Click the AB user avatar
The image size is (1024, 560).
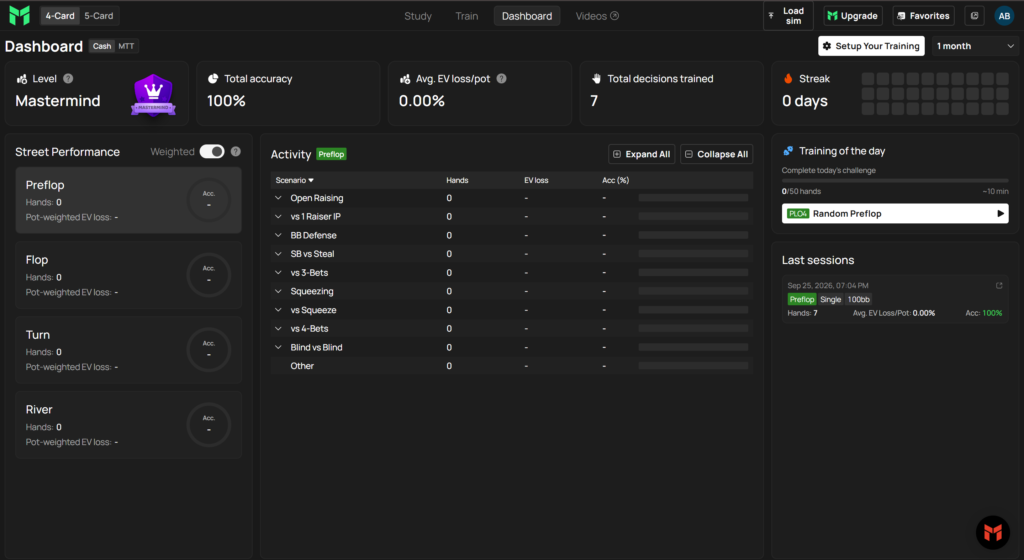pos(1004,16)
